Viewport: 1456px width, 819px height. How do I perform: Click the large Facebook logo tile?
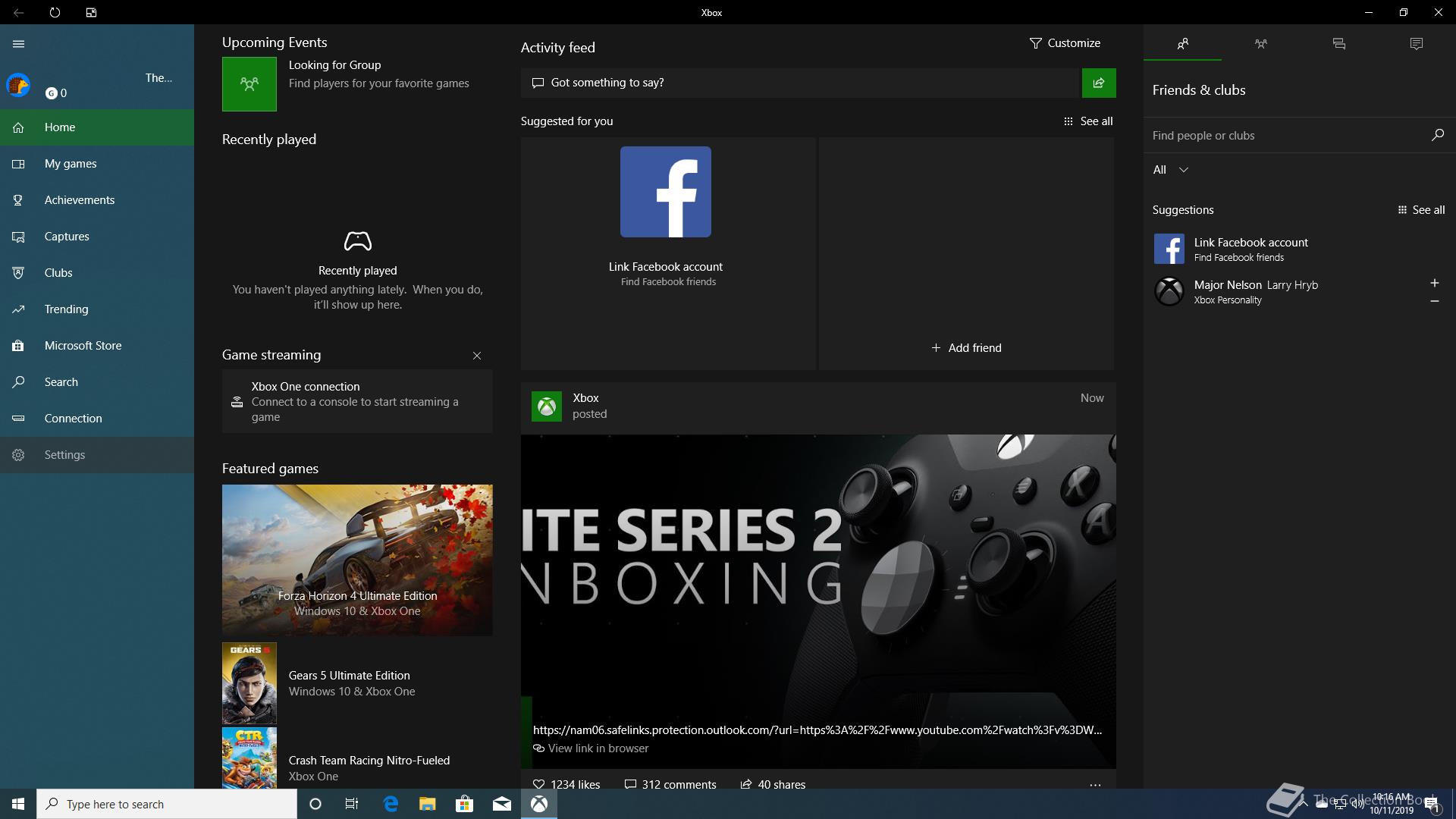coord(666,192)
